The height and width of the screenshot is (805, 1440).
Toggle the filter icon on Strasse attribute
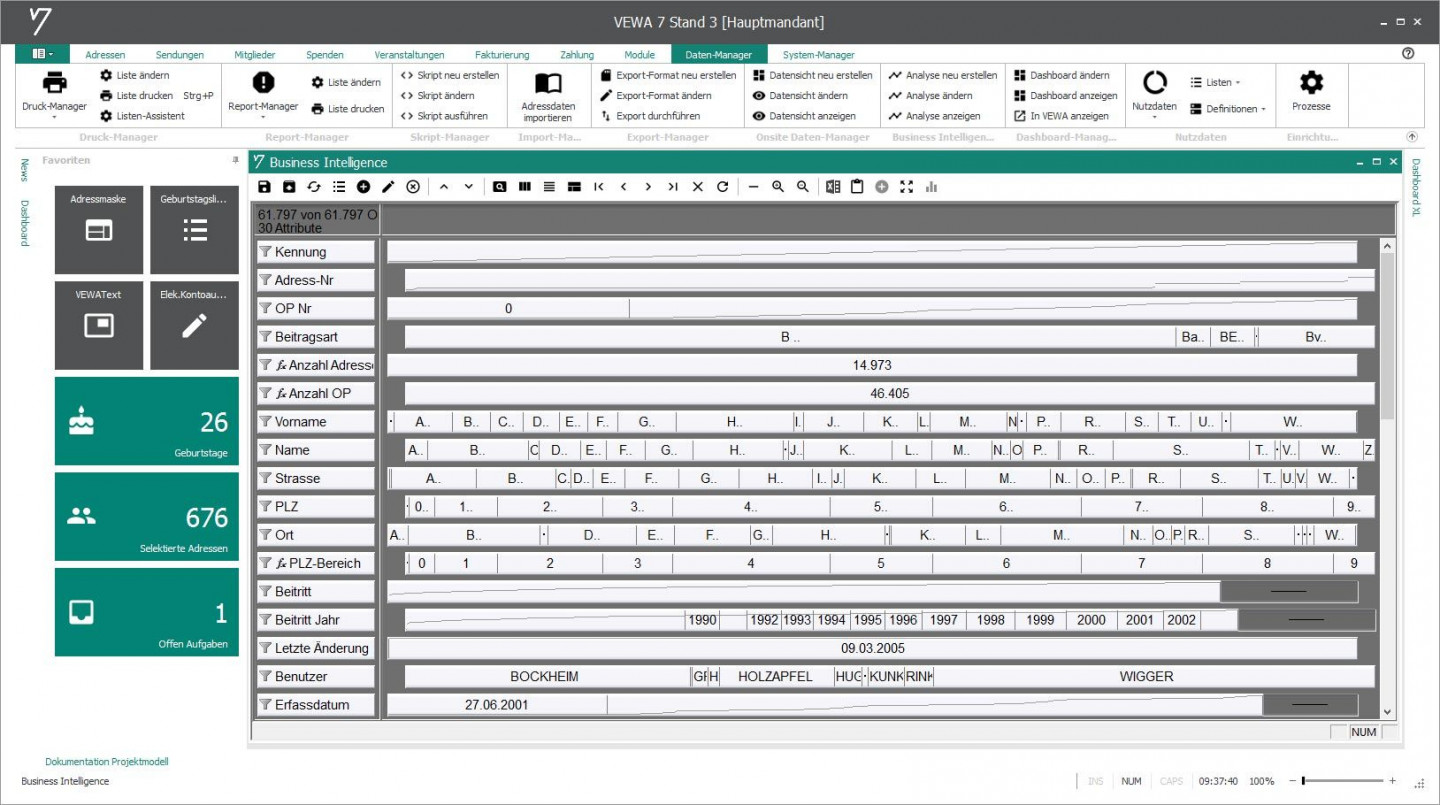(265, 479)
